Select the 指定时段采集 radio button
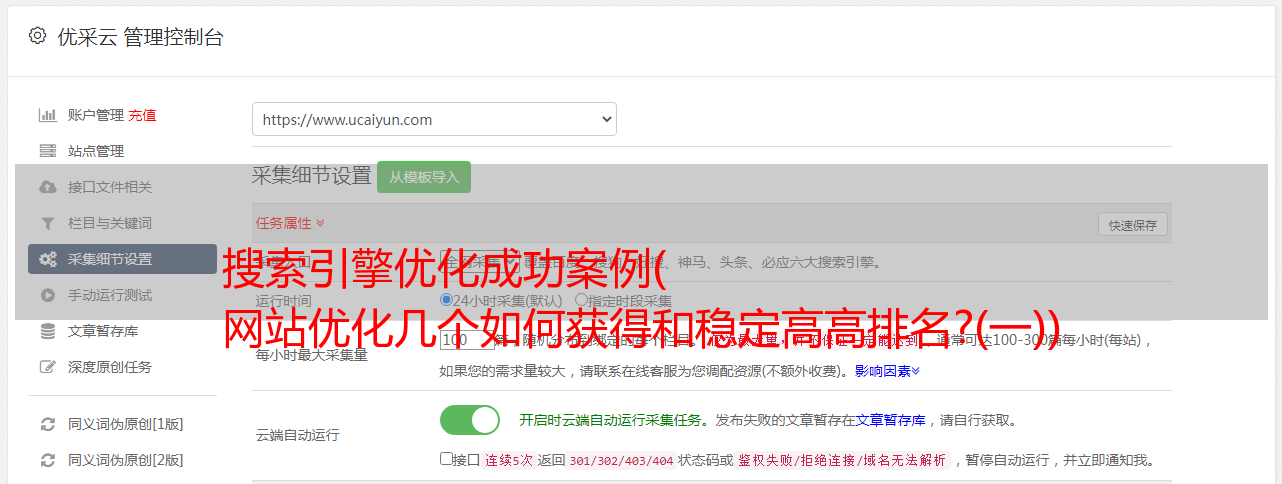This screenshot has height=484, width=1282. [581, 299]
